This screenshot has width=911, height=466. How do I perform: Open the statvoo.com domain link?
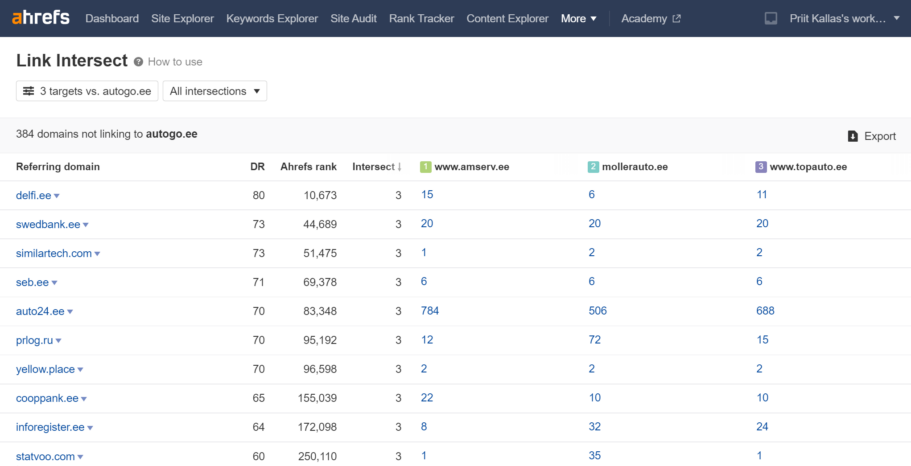coord(45,456)
